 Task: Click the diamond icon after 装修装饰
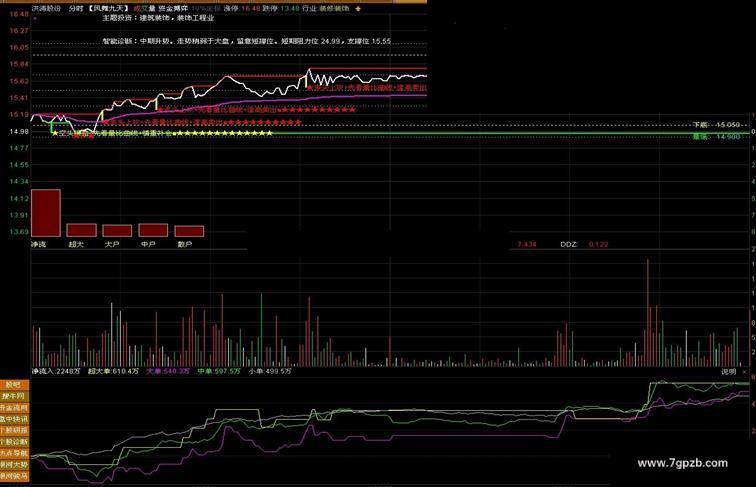click(x=358, y=9)
